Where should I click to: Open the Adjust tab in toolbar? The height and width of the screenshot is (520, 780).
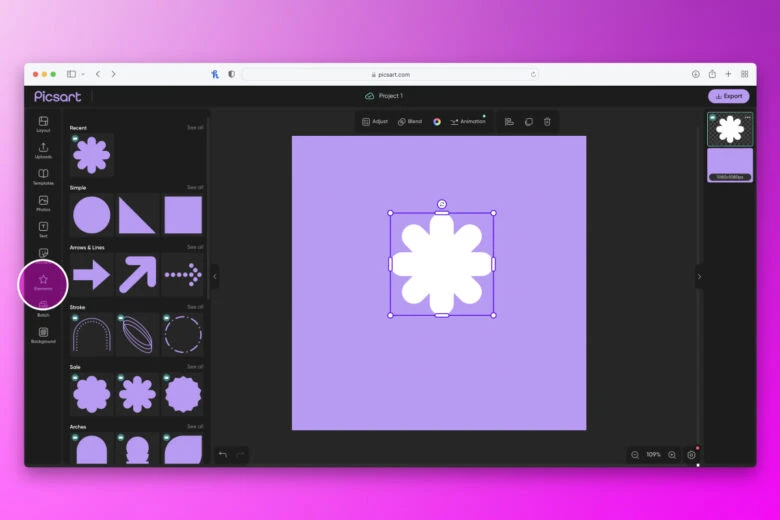tap(375, 122)
